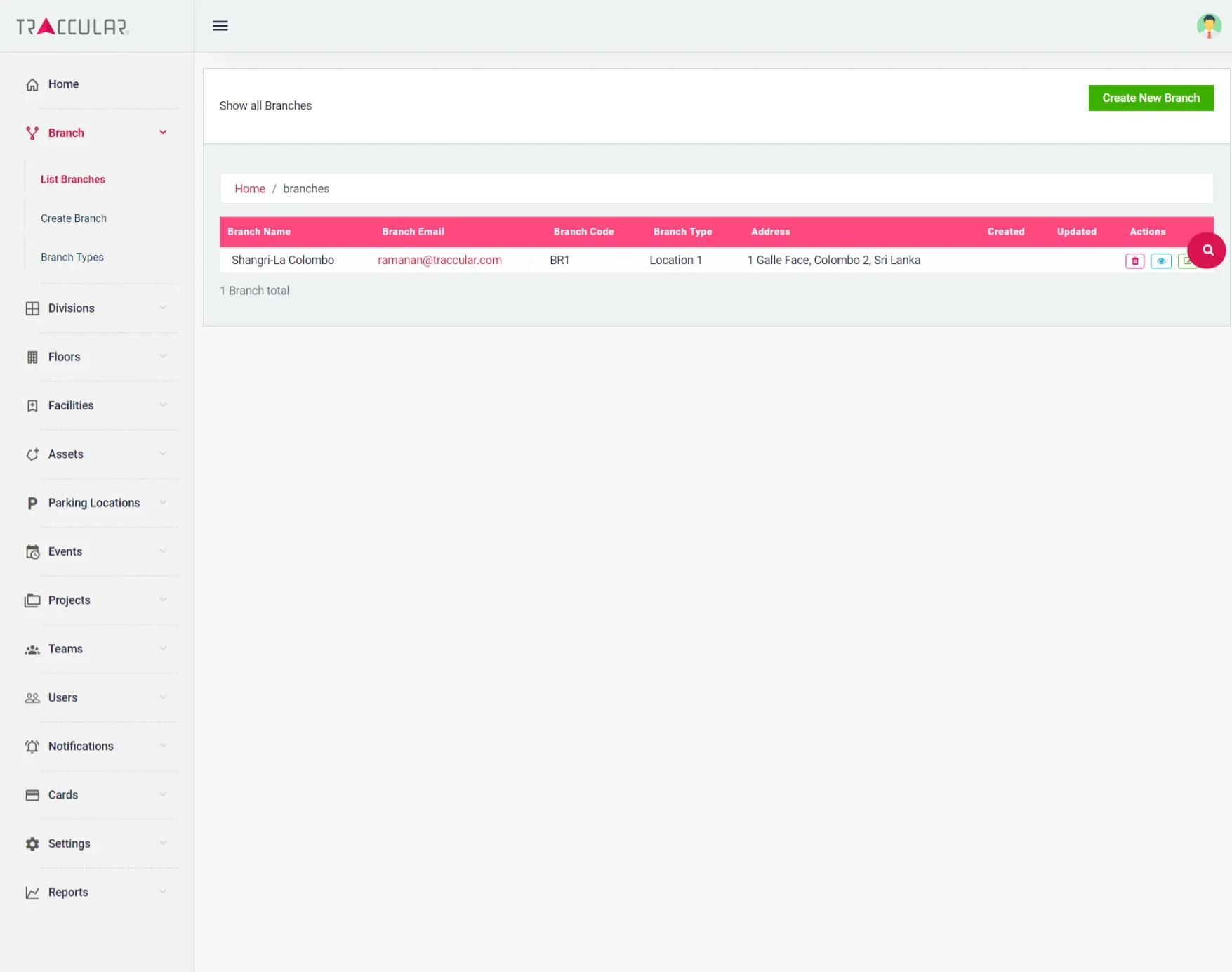Expand the Reports menu chevron
Viewport: 1232px width, 972px height.
coord(163,892)
